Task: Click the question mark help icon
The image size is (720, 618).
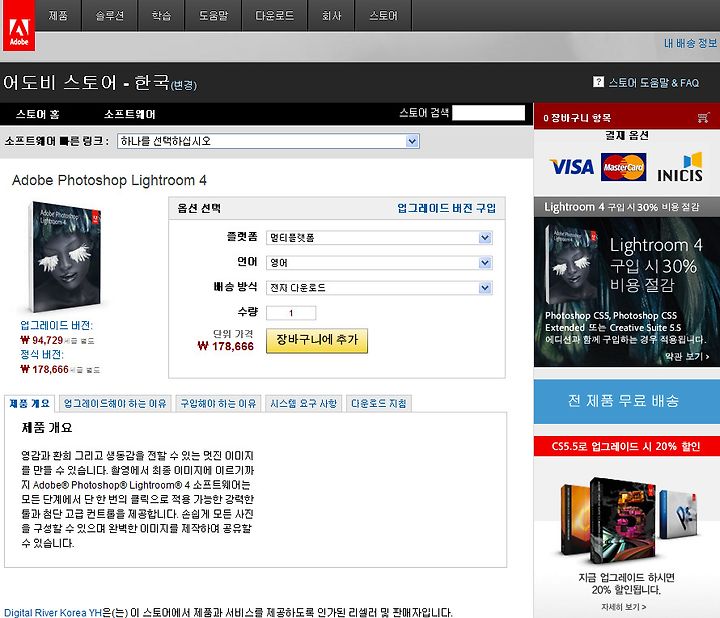Action: pos(598,82)
